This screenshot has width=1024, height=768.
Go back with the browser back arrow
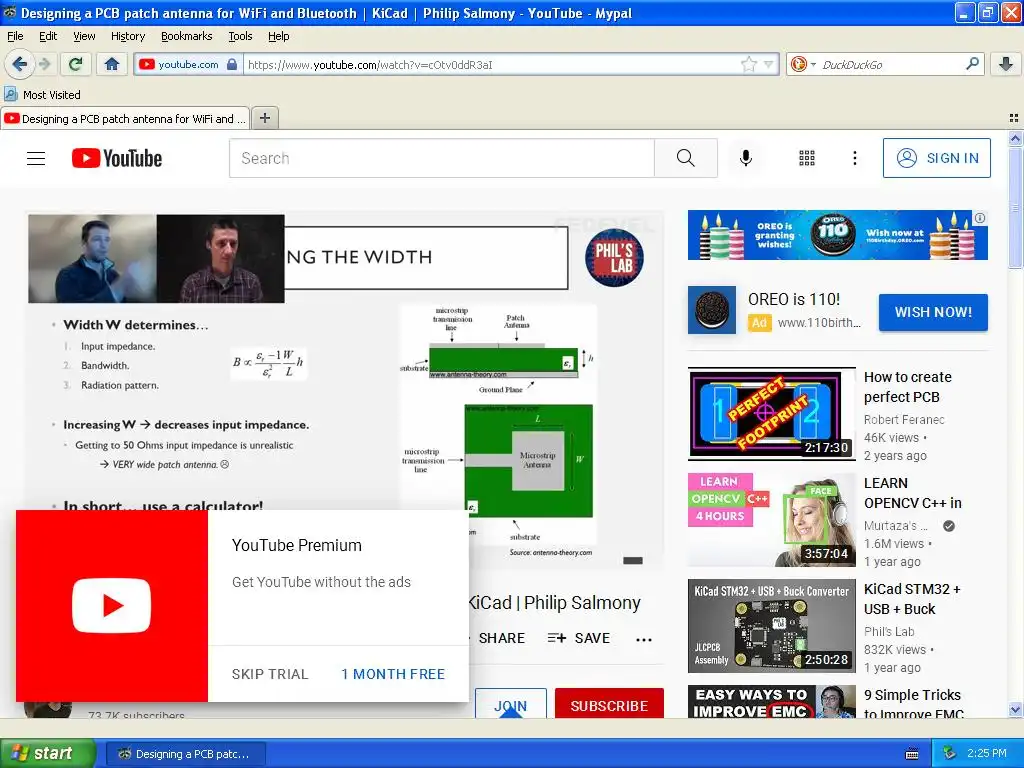point(19,64)
